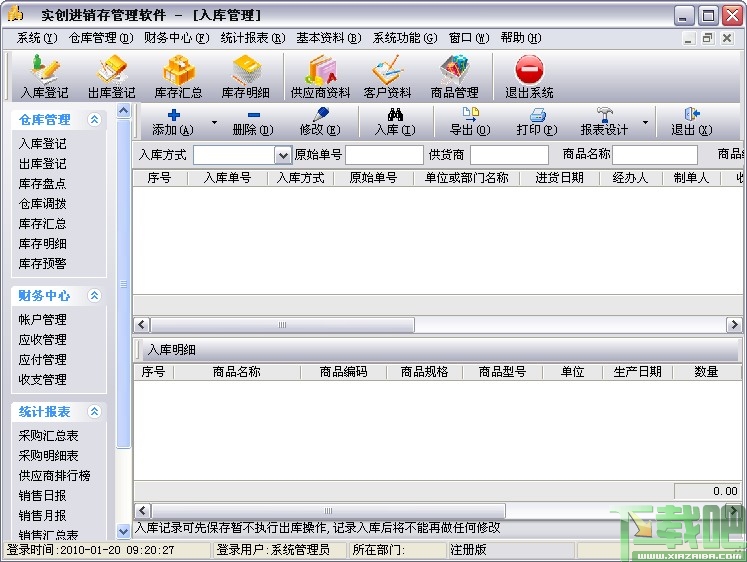Open 供应商资料 icon
747x562 pixels.
[x=321, y=70]
